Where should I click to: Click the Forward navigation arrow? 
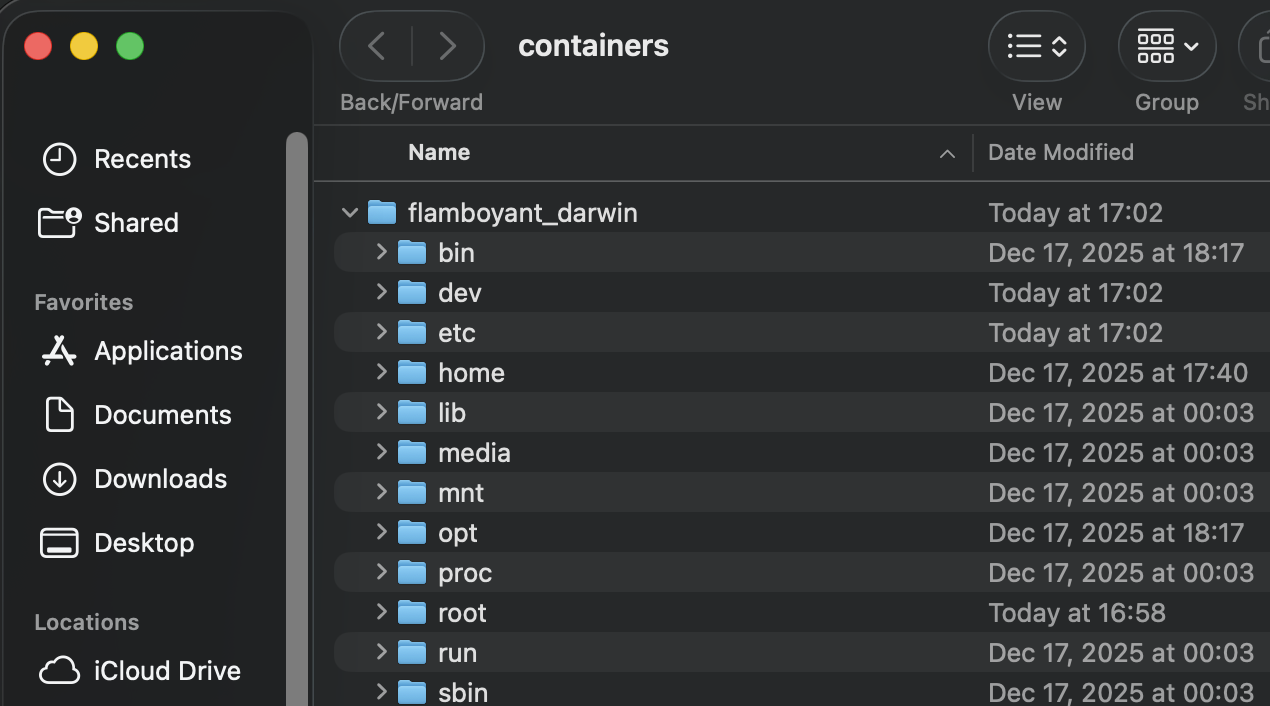(447, 46)
